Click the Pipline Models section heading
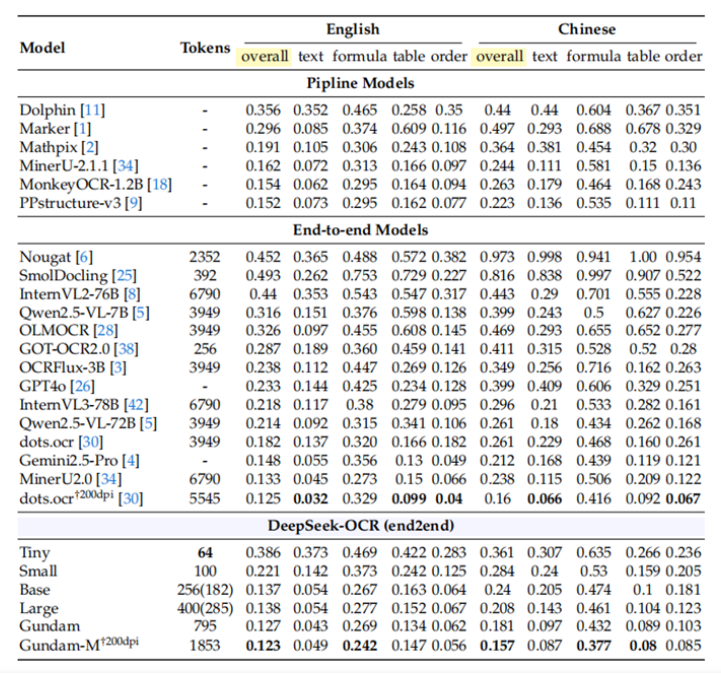721x674 pixels. point(360,83)
